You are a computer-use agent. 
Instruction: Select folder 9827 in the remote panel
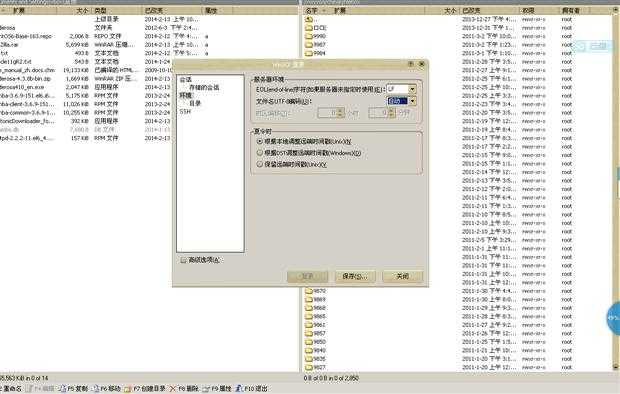pos(315,367)
